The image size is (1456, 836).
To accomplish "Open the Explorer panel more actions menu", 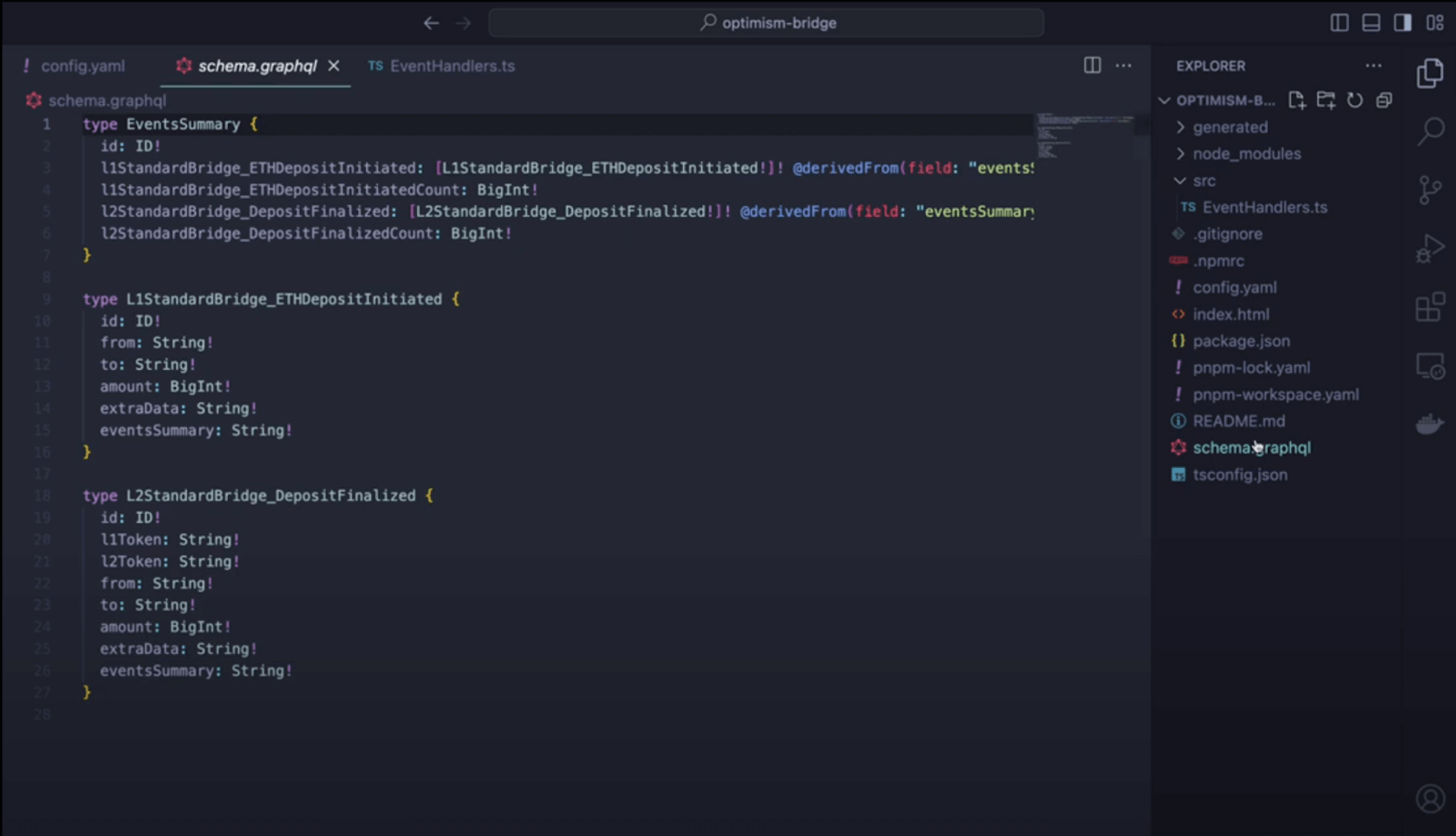I will point(1373,66).
